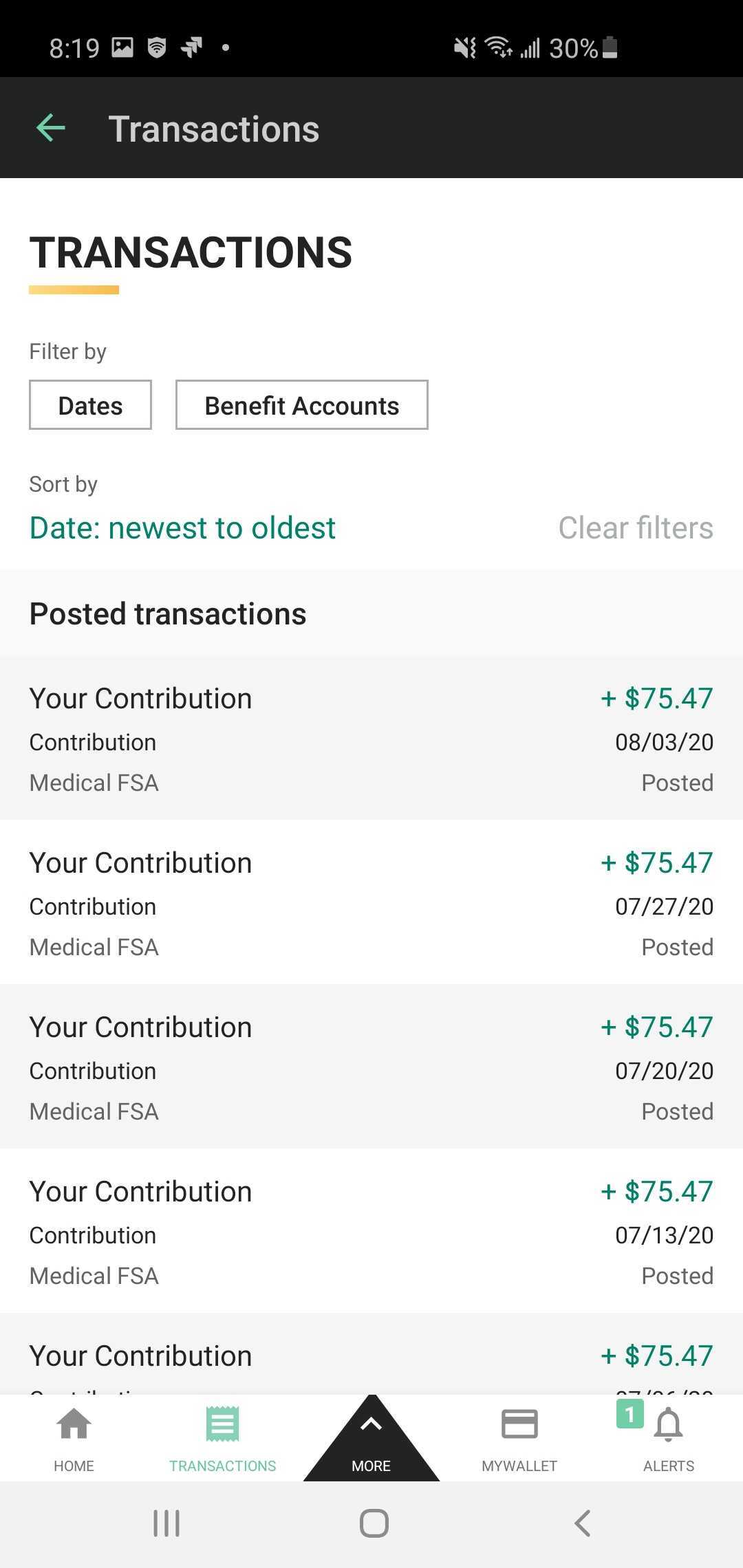The image size is (743, 1568).
Task: Open the MyWallet card icon
Action: pos(519,1424)
